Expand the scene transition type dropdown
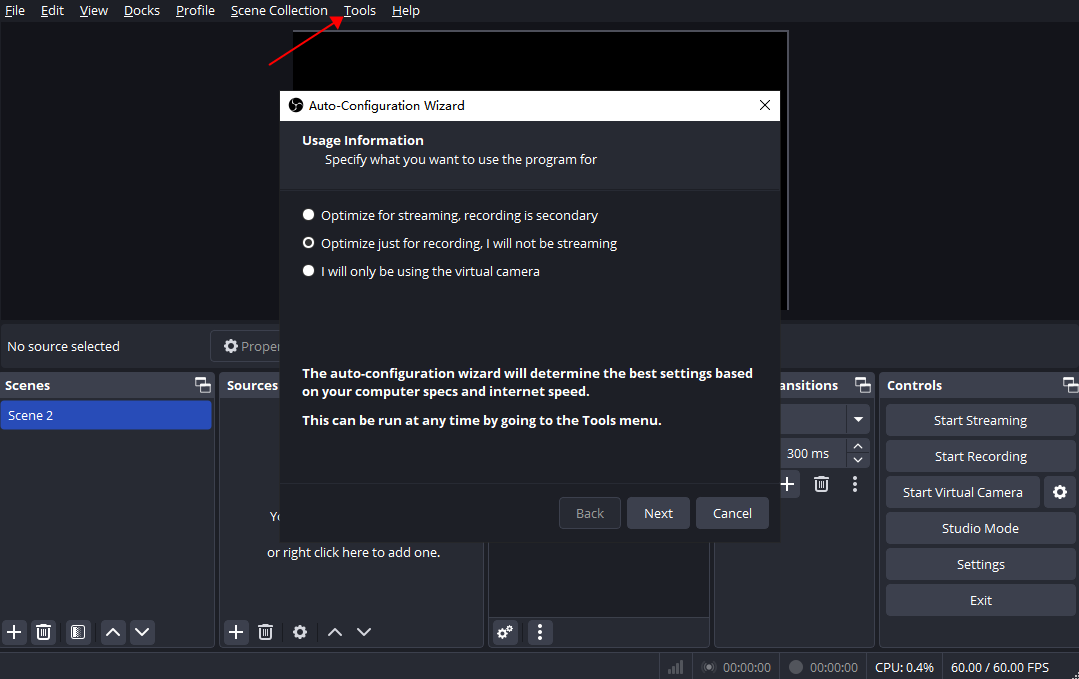 pyautogui.click(x=858, y=419)
